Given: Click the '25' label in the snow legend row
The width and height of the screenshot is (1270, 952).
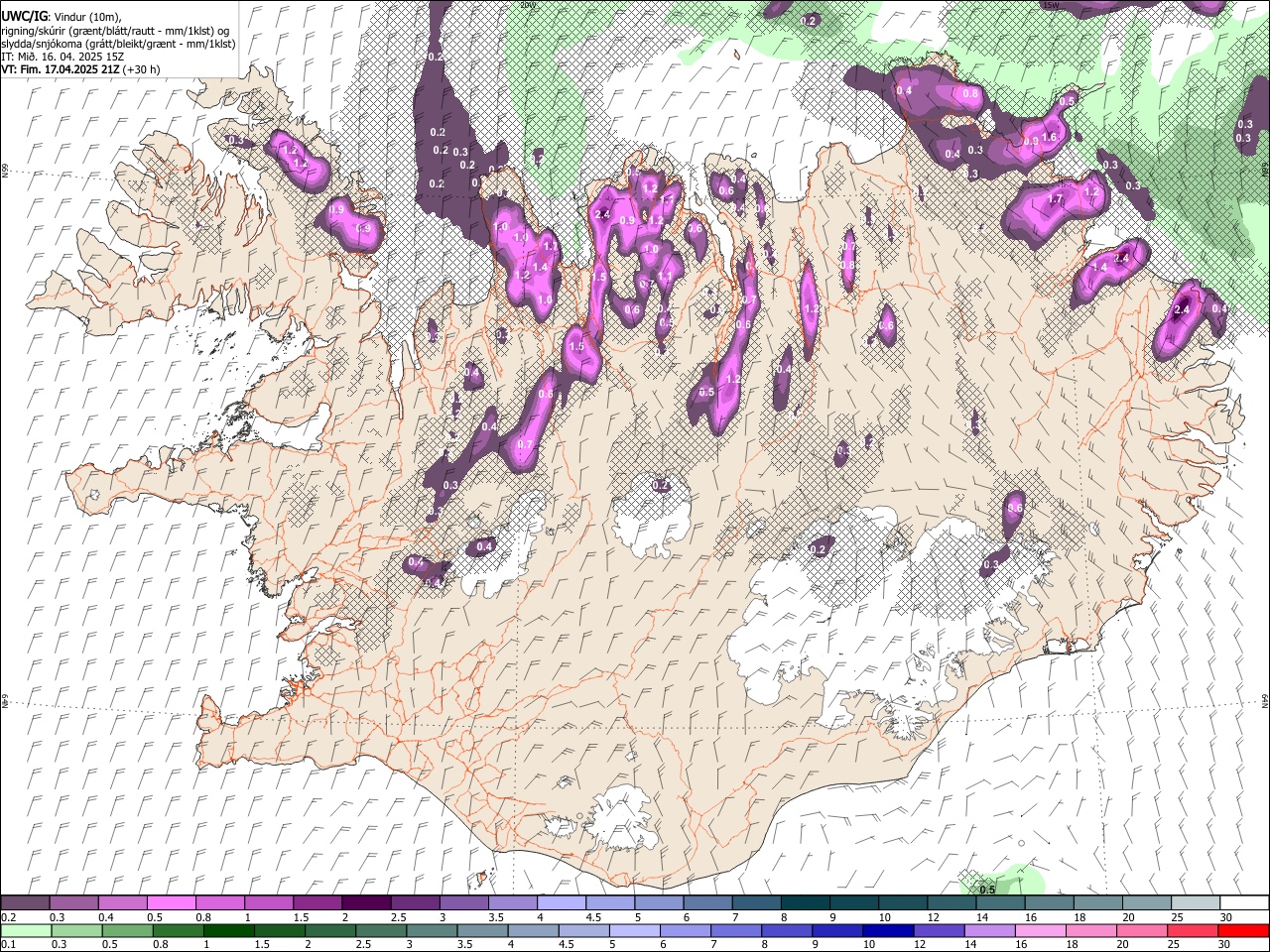Looking at the screenshot, I should (1176, 917).
